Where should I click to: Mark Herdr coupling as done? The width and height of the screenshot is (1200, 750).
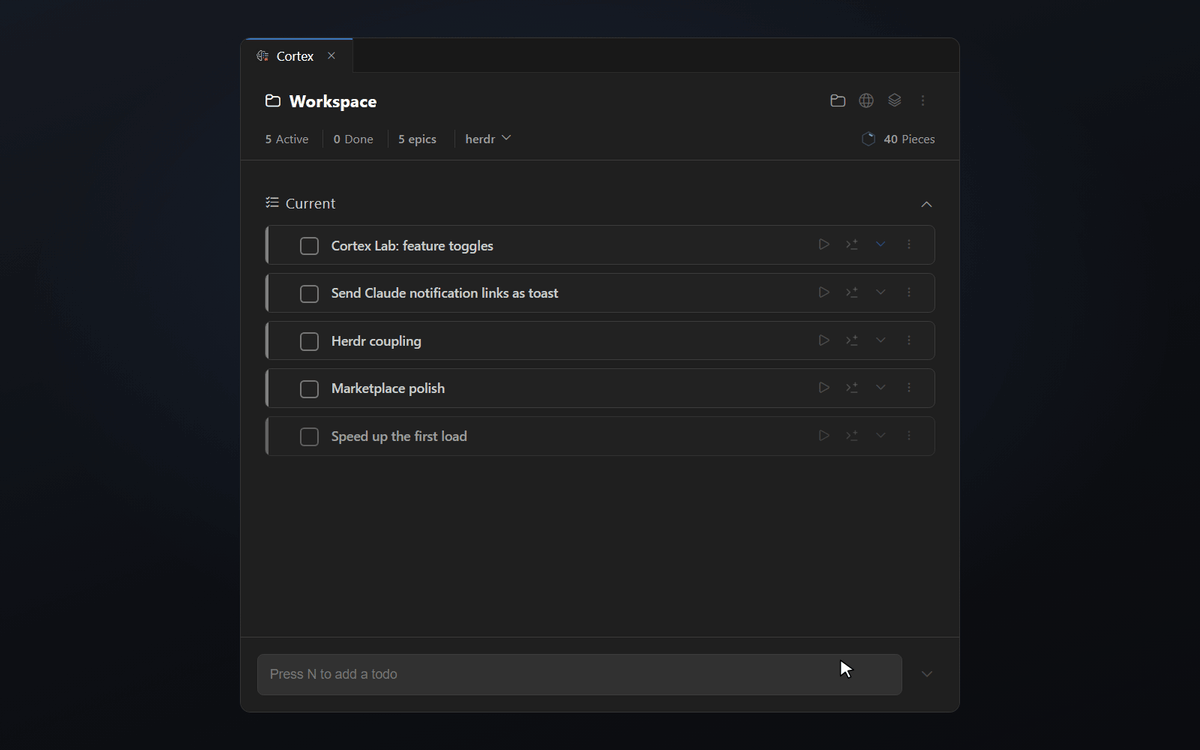coord(309,342)
